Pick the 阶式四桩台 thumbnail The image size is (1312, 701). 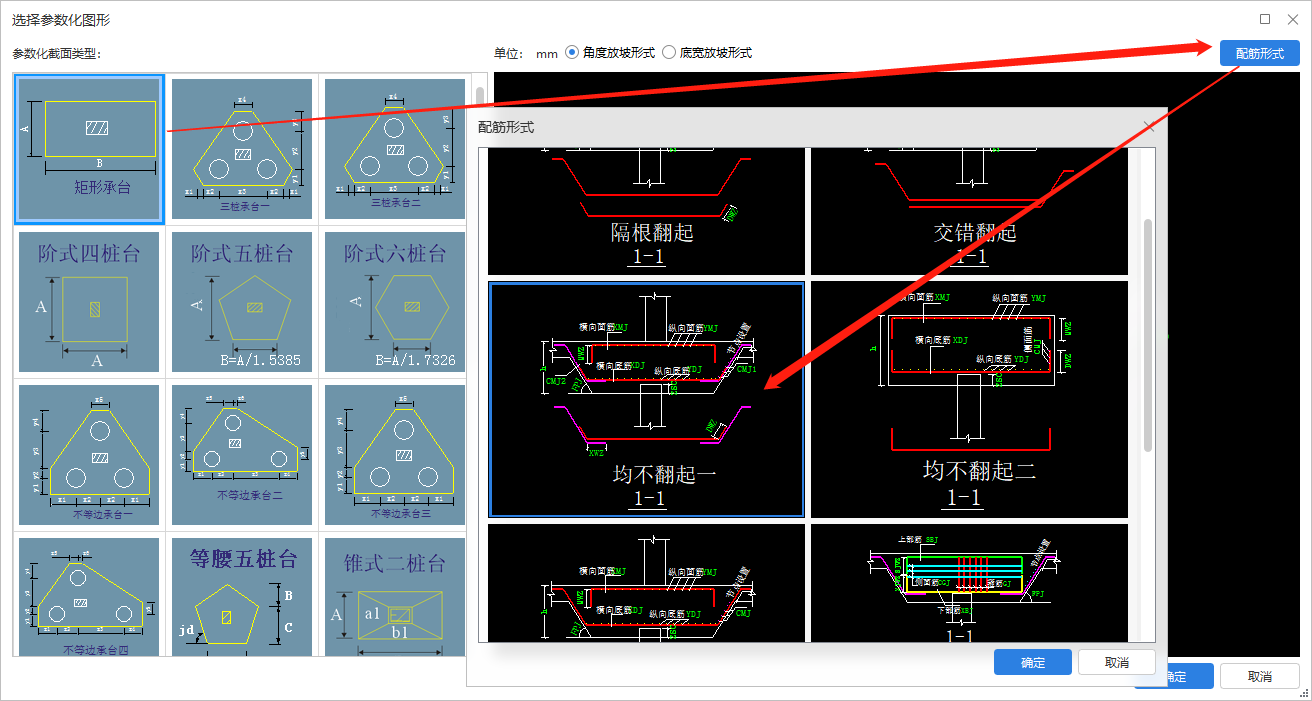(x=89, y=302)
